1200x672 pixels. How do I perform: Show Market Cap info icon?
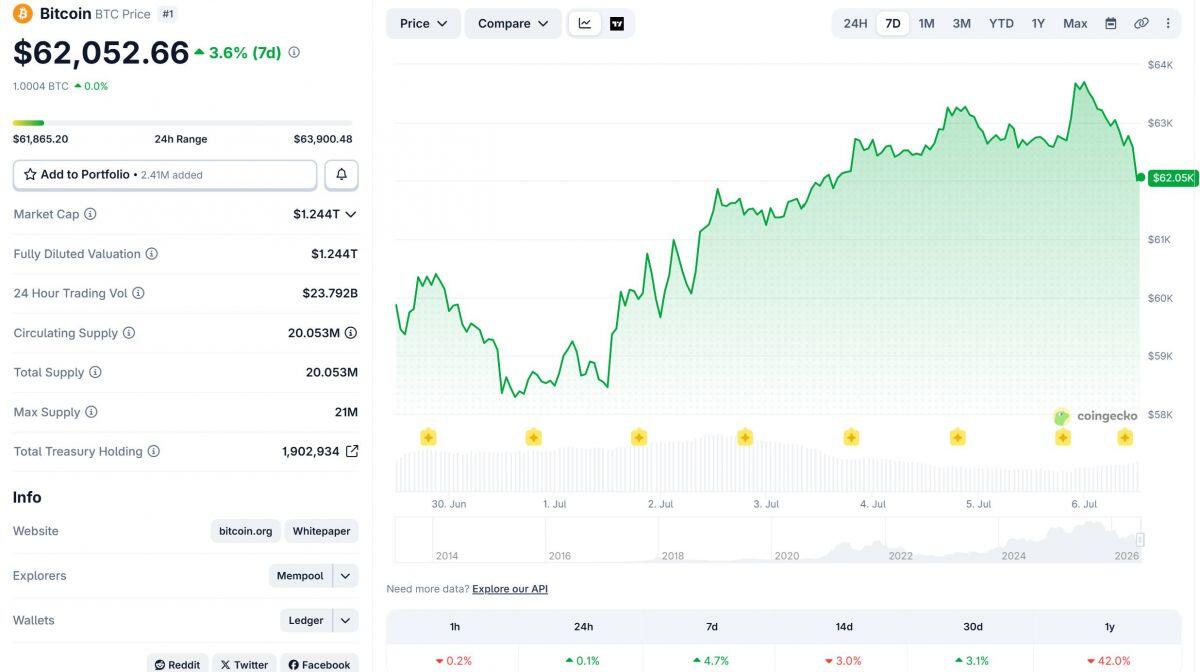tap(90, 214)
